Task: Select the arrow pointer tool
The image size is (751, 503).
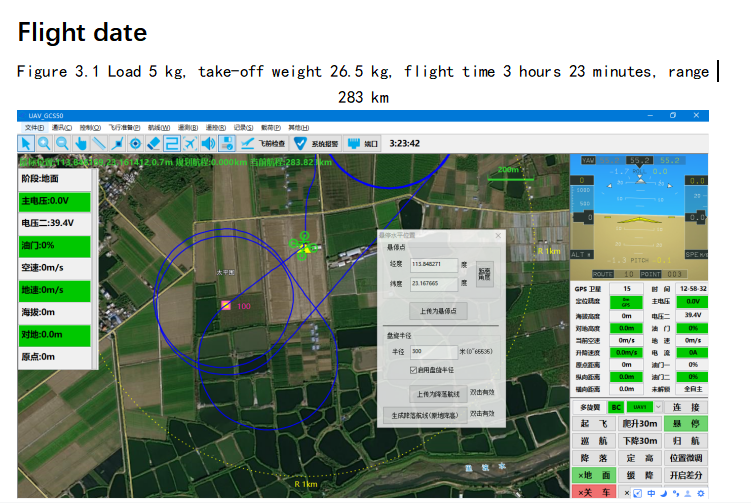Action: point(26,144)
